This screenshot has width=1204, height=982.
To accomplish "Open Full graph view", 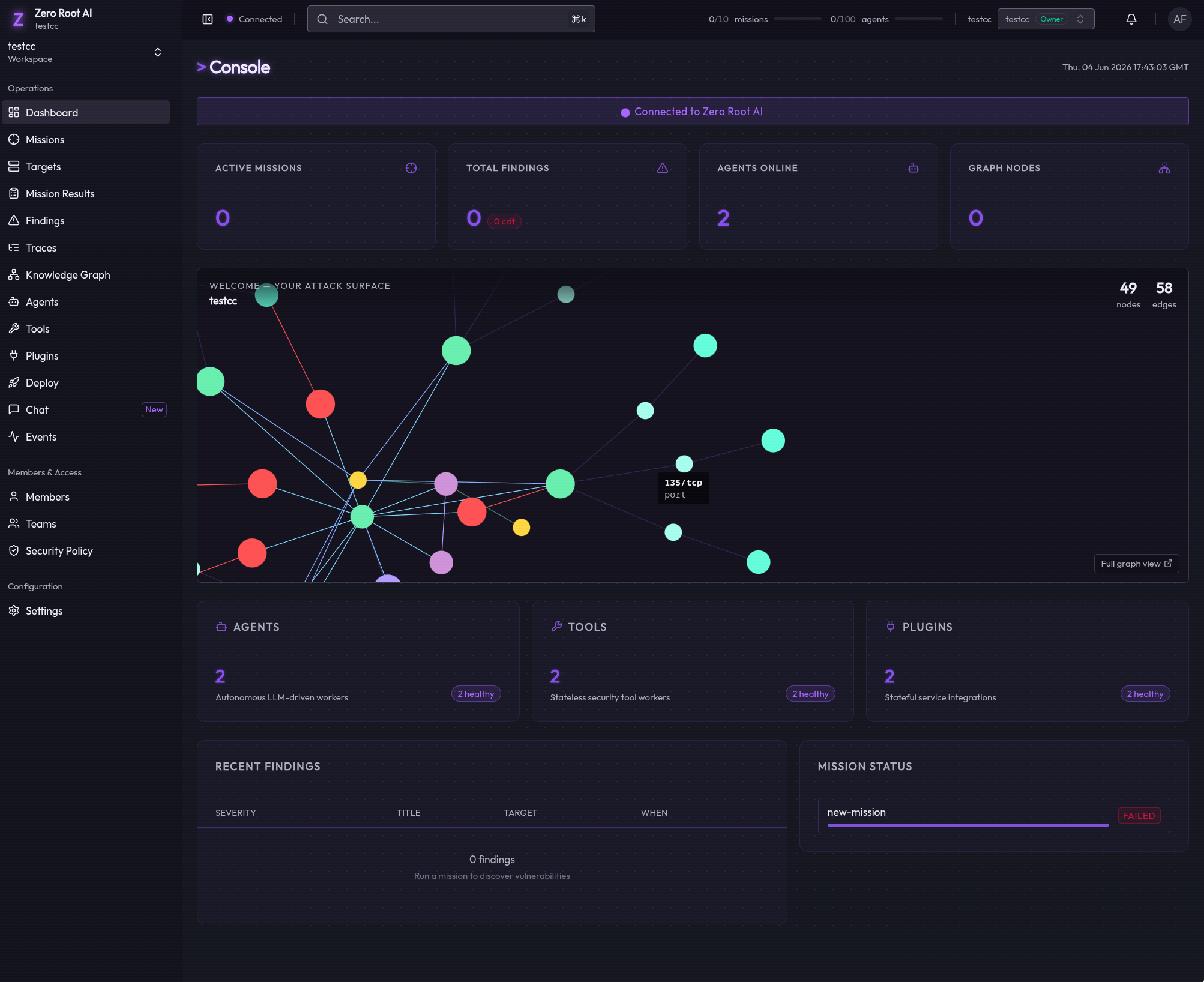I will pyautogui.click(x=1136, y=564).
